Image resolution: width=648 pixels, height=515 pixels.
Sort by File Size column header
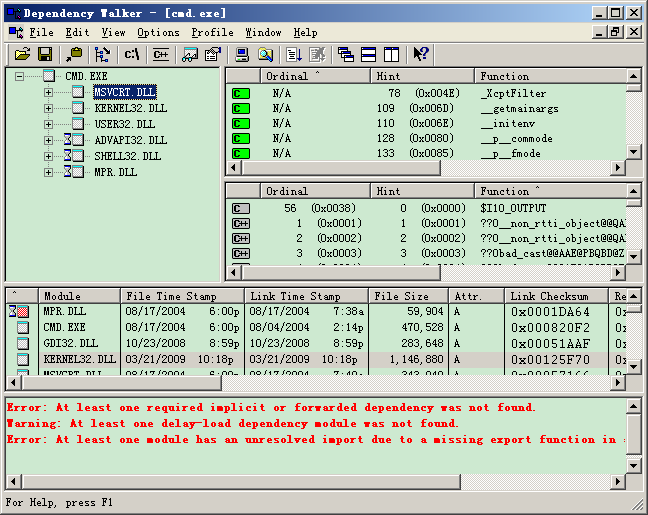[x=408, y=296]
